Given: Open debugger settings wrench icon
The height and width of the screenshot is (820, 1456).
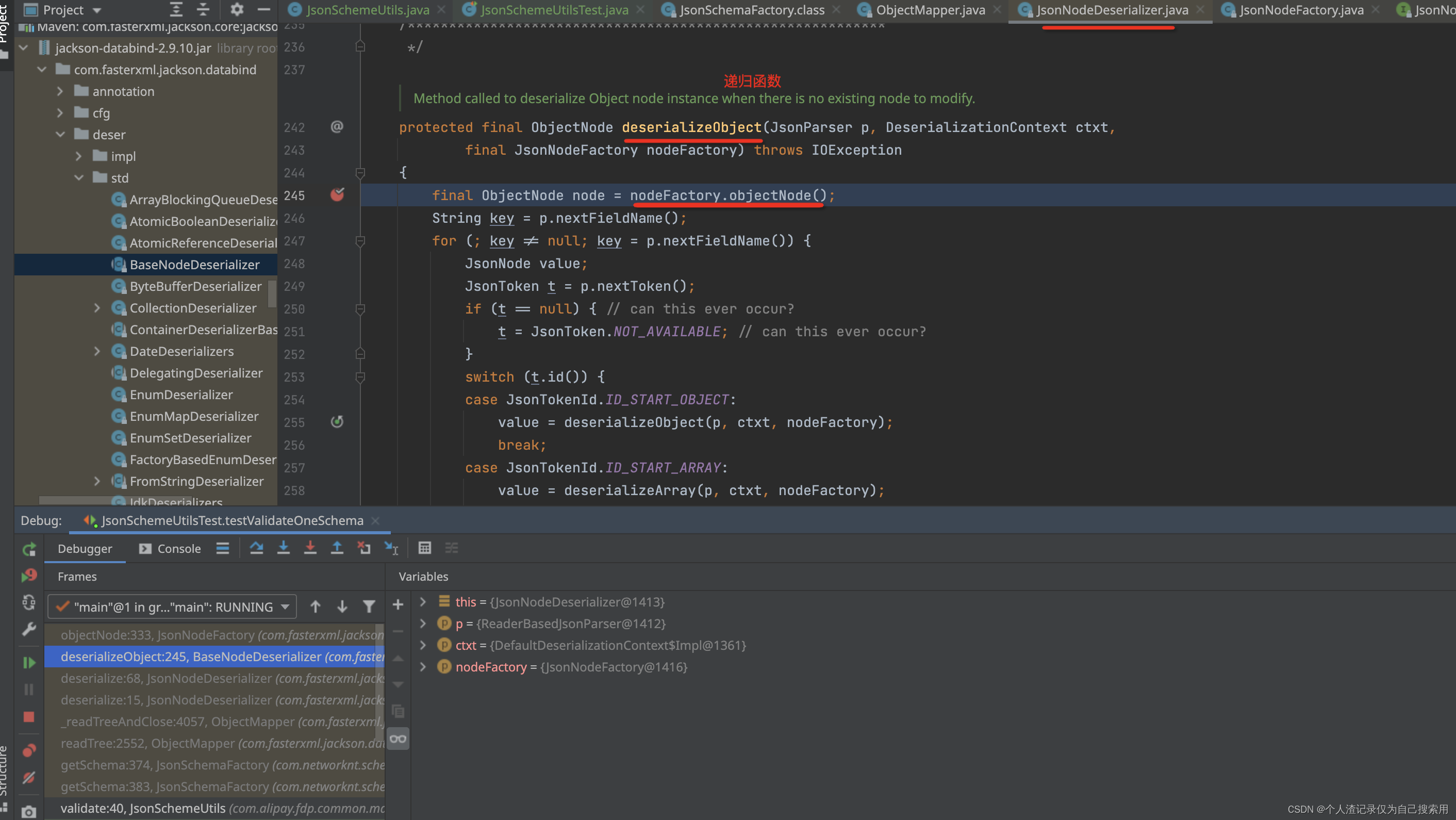Looking at the screenshot, I should tap(29, 629).
